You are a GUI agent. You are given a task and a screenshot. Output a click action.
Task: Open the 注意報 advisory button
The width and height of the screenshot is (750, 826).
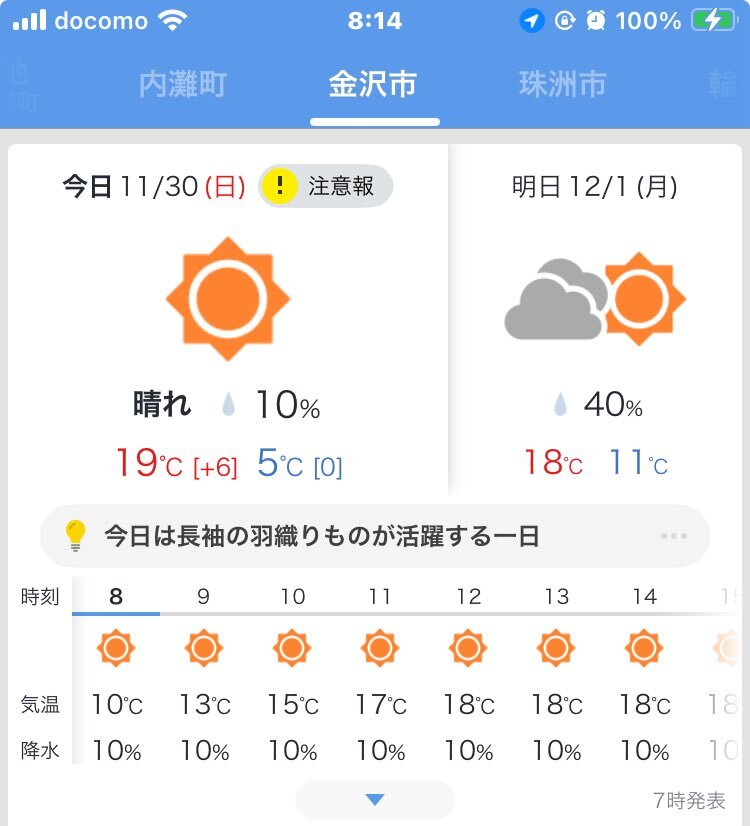tap(326, 186)
